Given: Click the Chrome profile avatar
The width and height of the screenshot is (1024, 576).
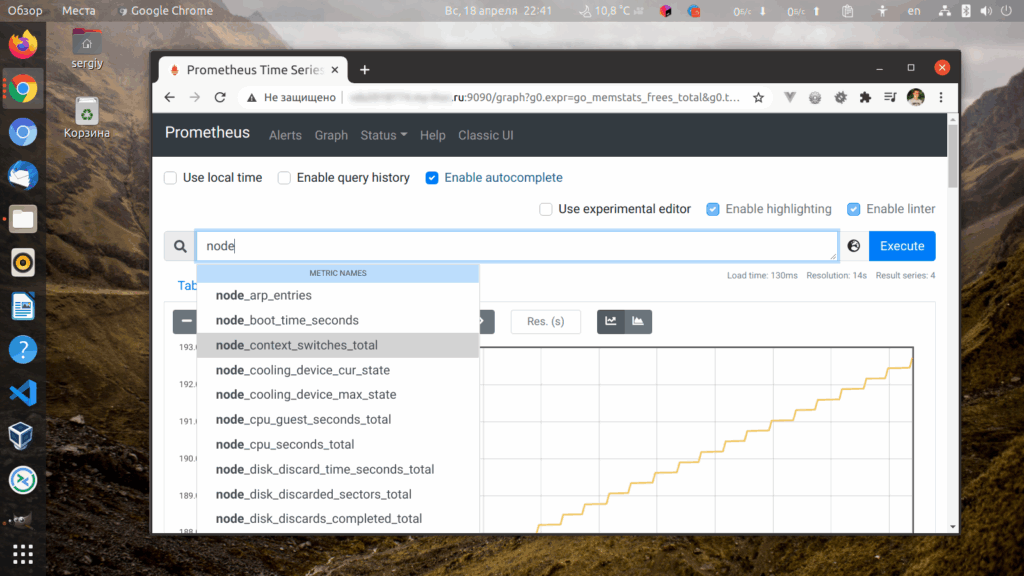Looking at the screenshot, I should click(916, 97).
